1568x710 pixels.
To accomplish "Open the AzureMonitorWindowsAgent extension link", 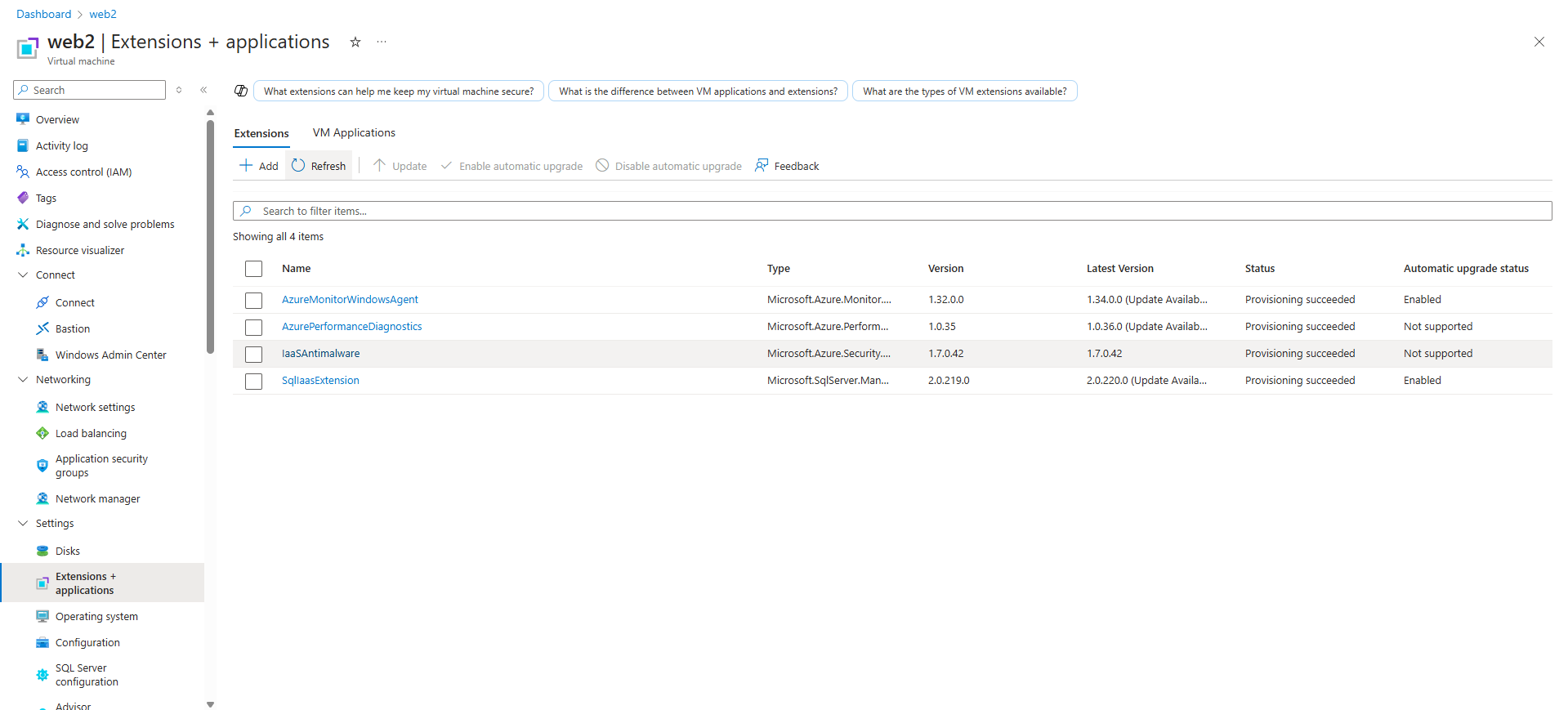I will (350, 300).
